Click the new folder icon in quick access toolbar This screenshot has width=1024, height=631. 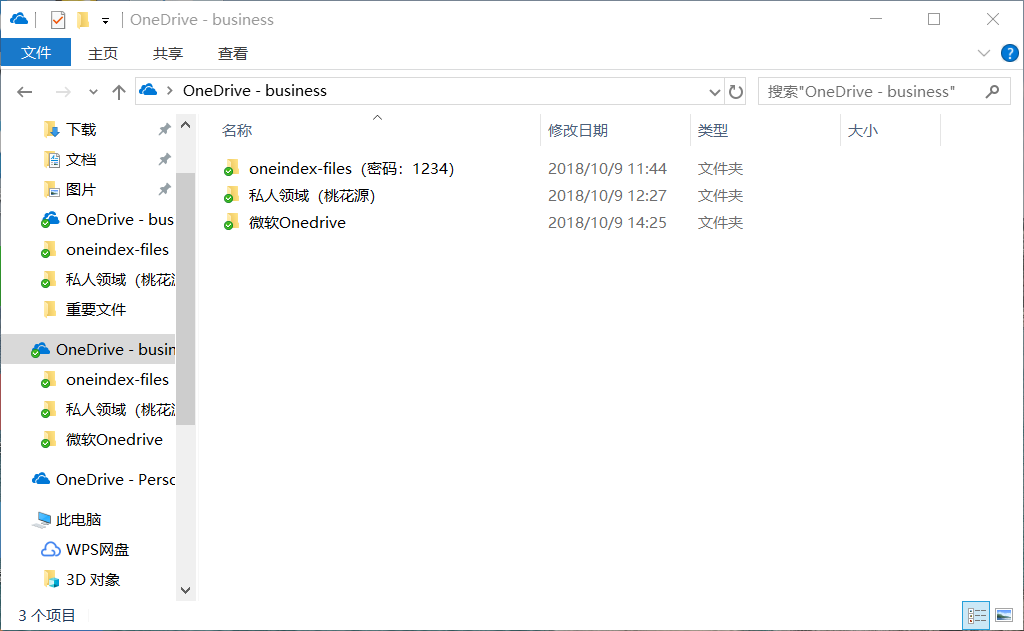[x=83, y=20]
